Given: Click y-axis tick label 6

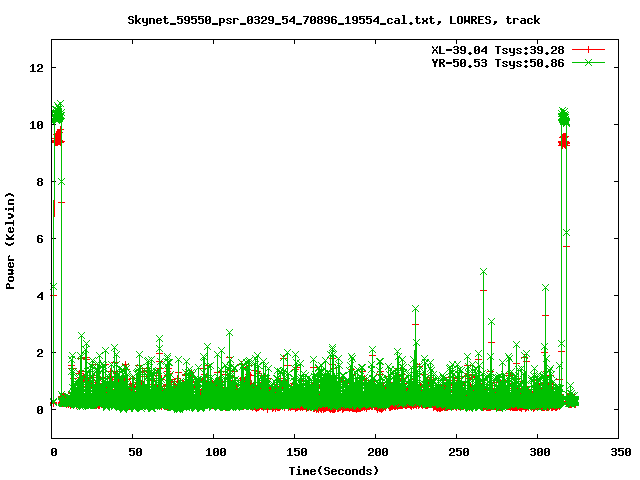Looking at the screenshot, I should pyautogui.click(x=40, y=239).
